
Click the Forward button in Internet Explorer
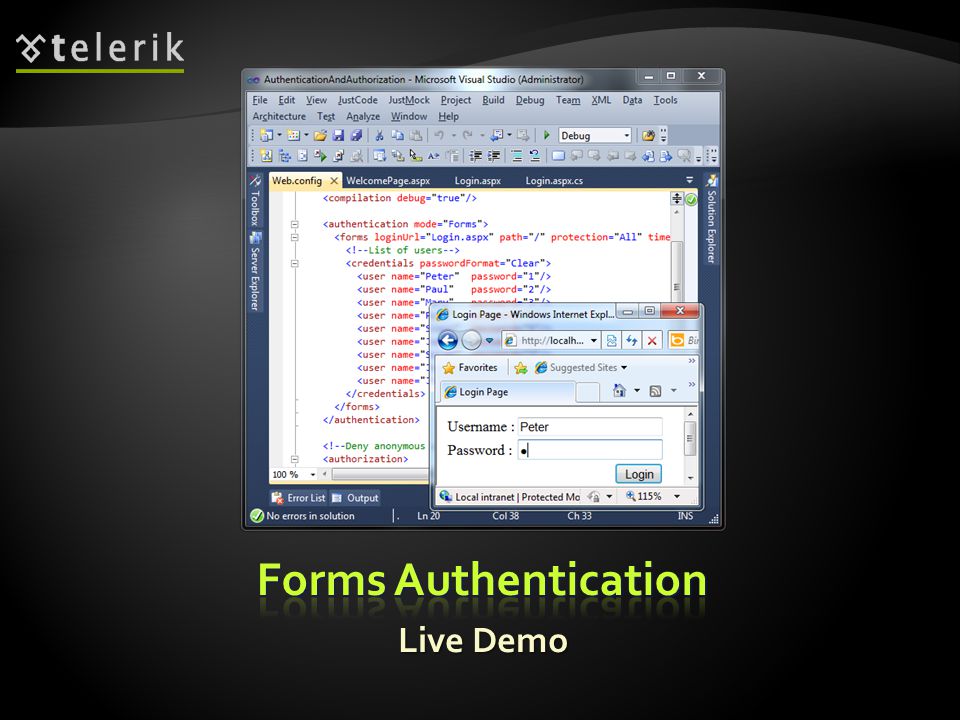[471, 340]
